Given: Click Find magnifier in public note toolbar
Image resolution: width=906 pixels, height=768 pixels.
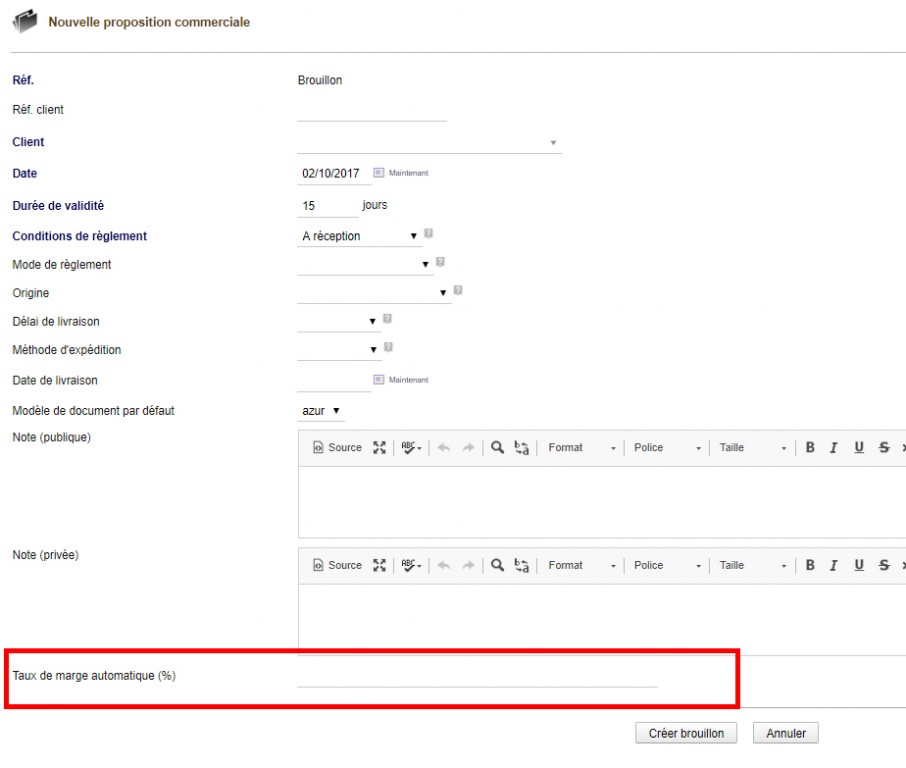Looking at the screenshot, I should click(x=497, y=448).
